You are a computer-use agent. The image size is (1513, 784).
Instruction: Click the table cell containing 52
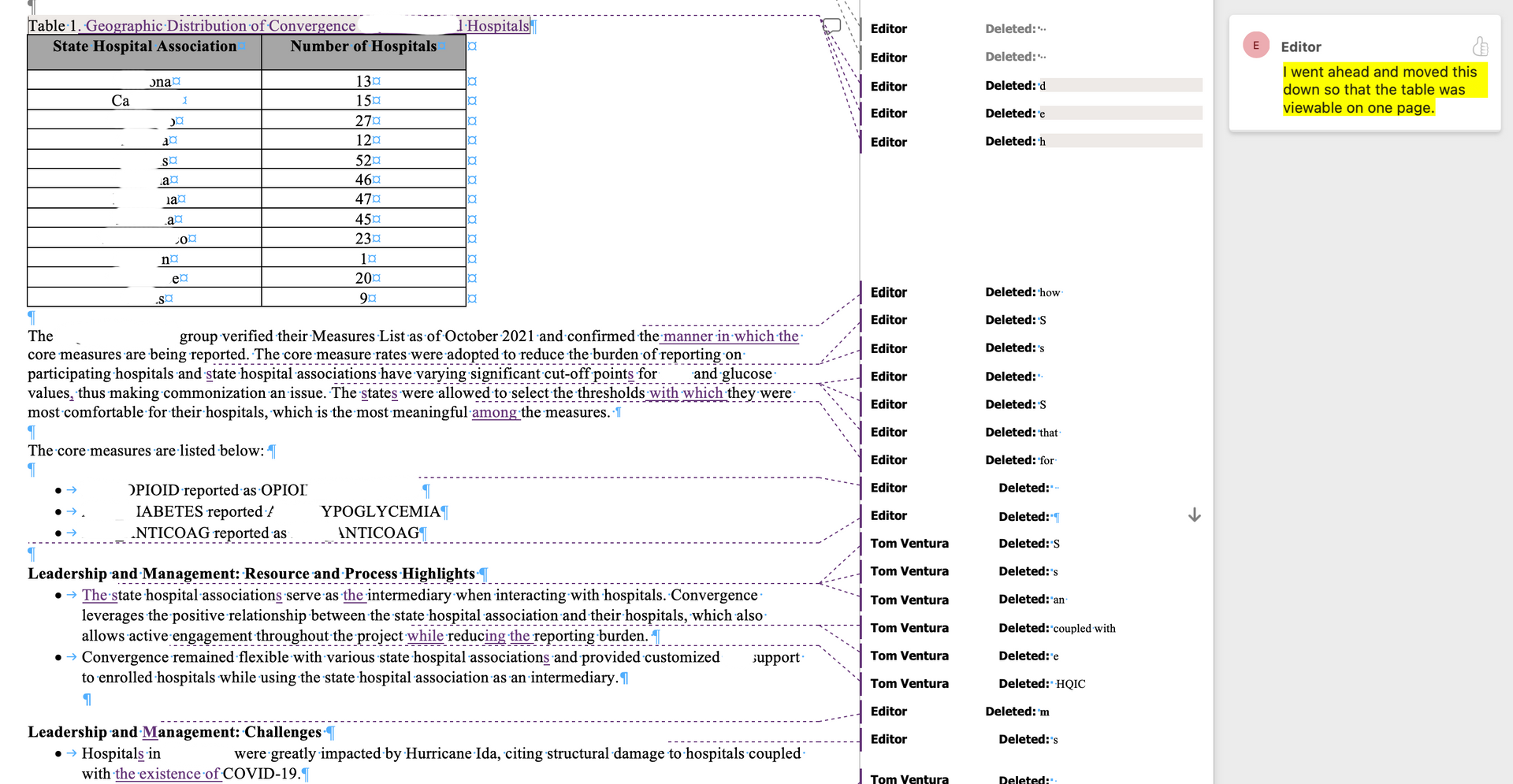(x=363, y=161)
